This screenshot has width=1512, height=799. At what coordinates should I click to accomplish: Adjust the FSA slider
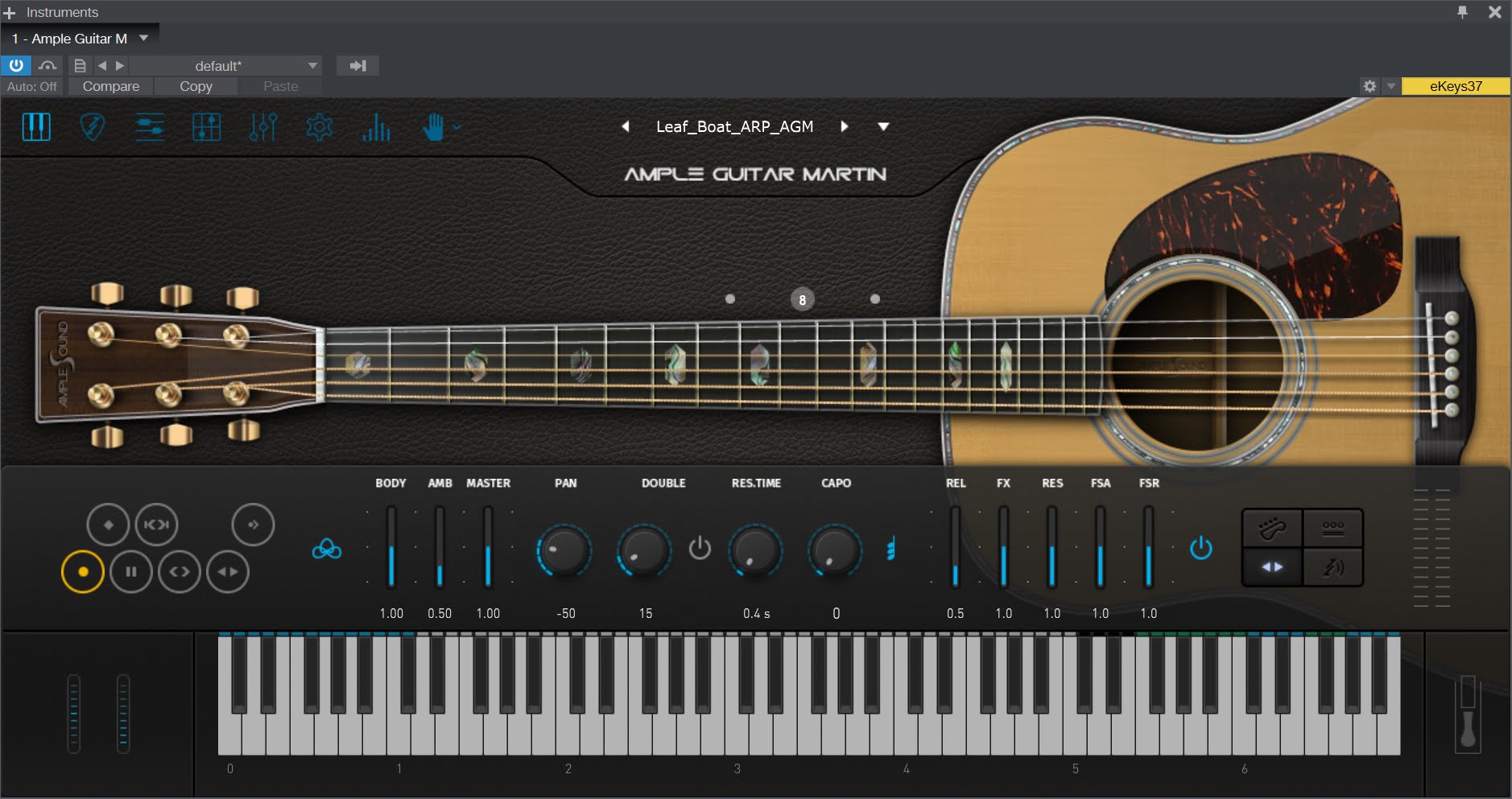(1101, 547)
